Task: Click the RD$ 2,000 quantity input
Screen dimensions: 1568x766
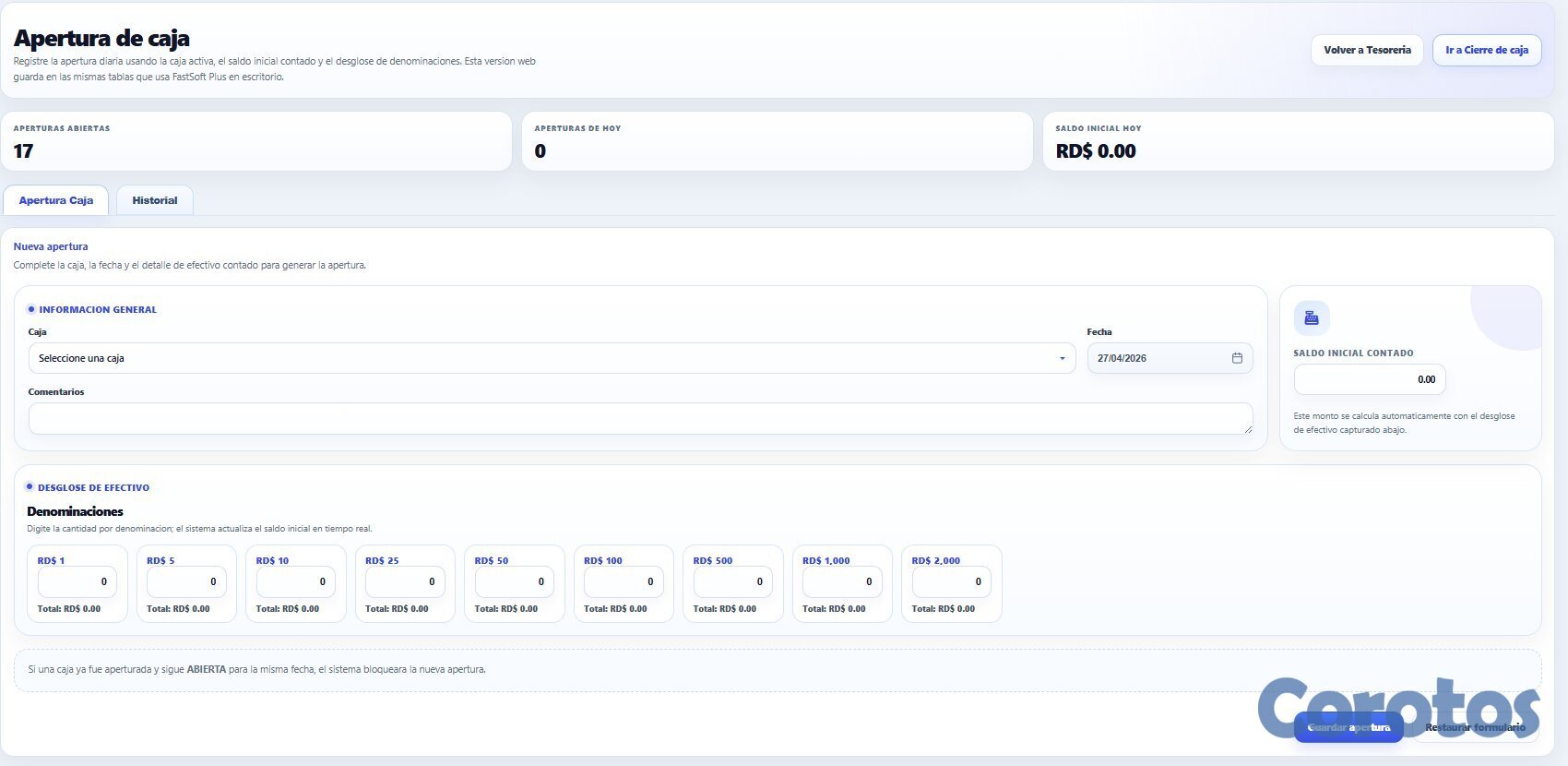Action: (x=951, y=581)
